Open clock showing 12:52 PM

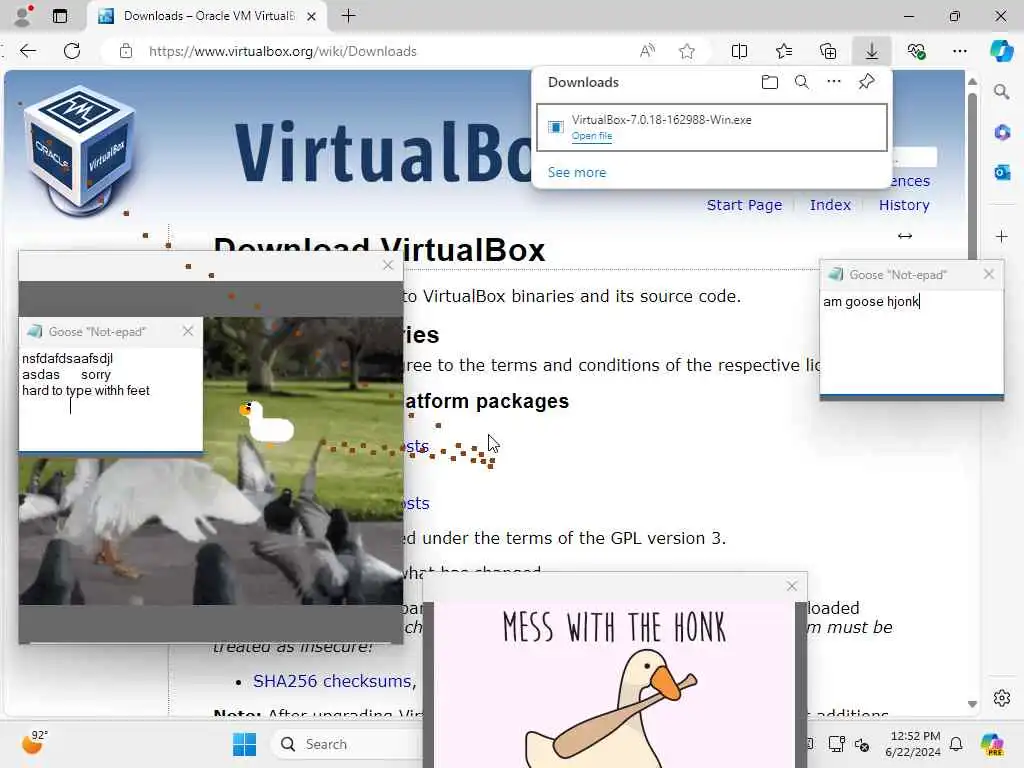pos(914,744)
